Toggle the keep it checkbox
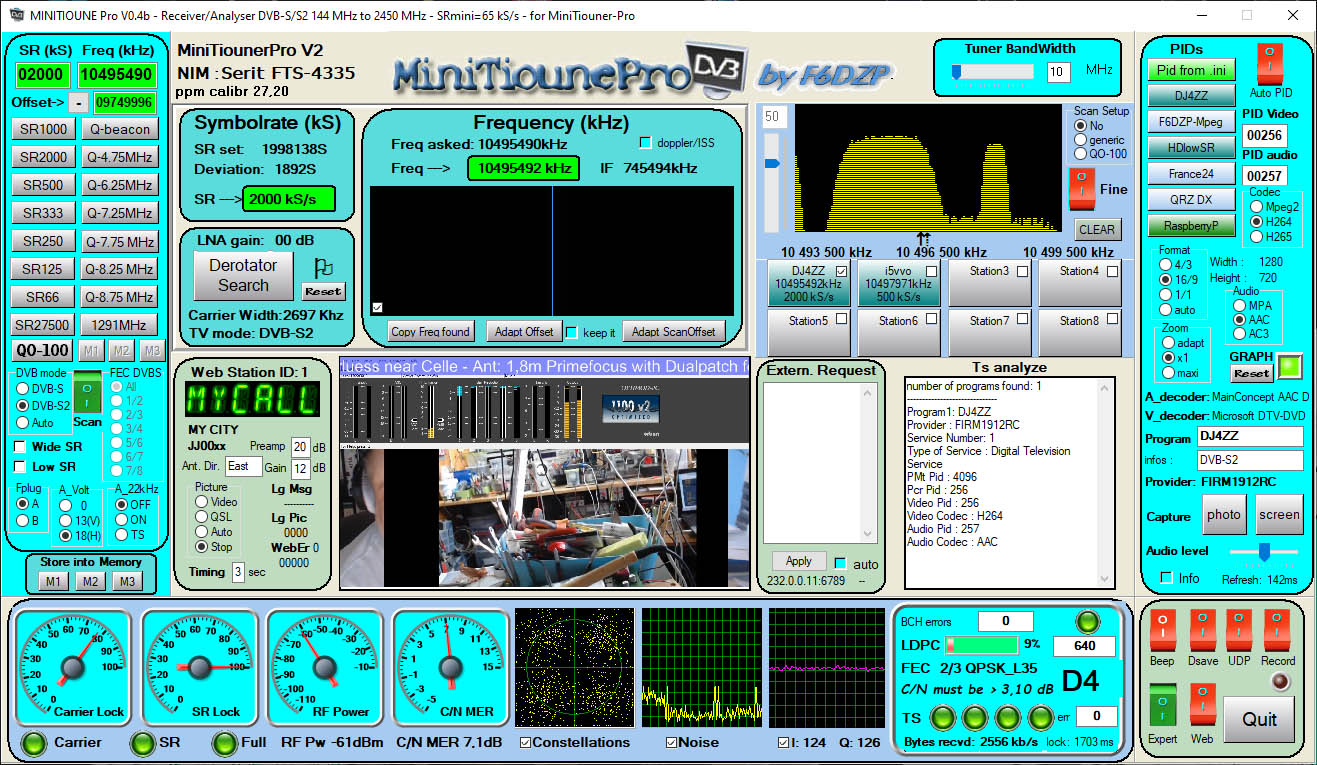The width and height of the screenshot is (1317, 765). coord(571,332)
